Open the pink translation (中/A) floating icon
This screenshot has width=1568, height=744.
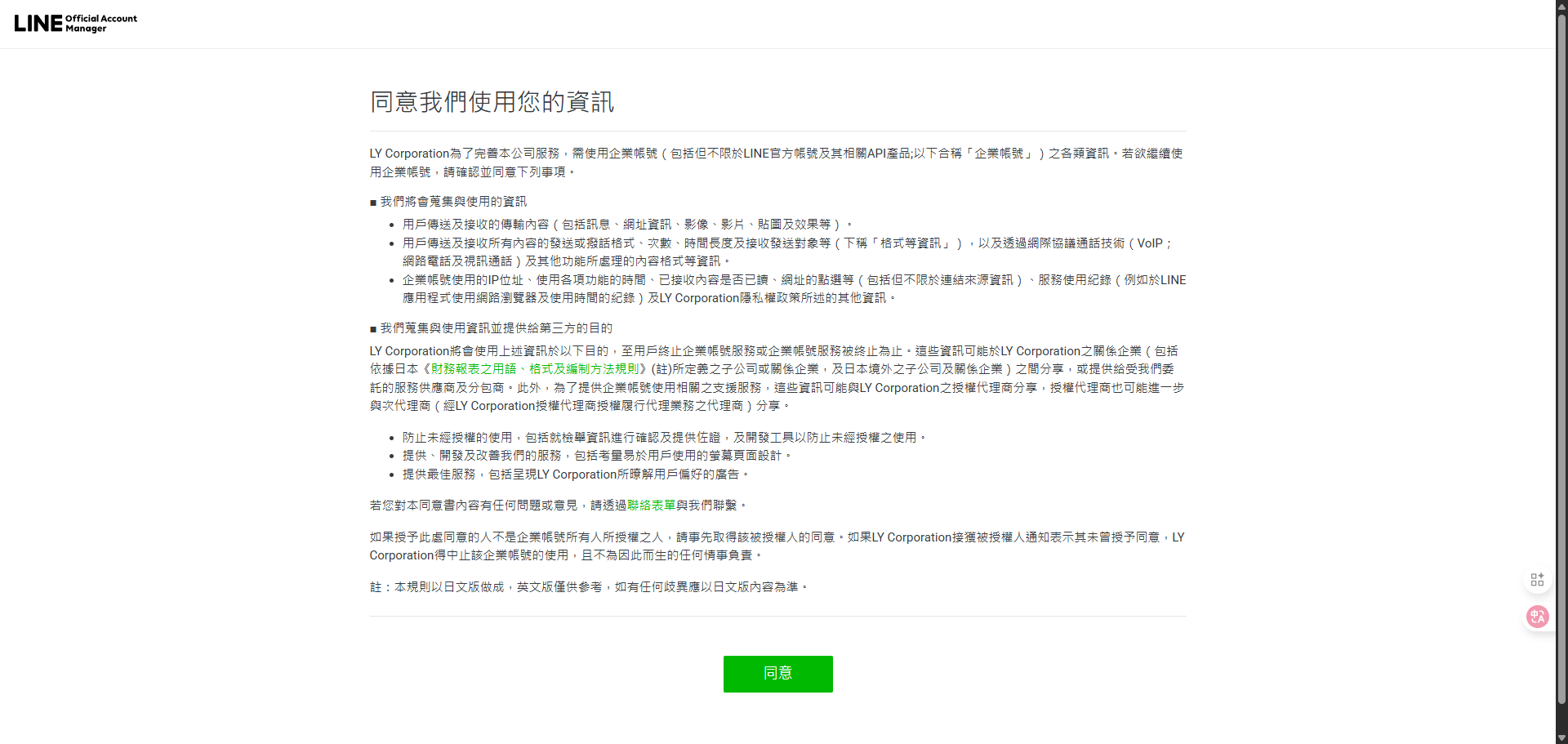(x=1537, y=617)
